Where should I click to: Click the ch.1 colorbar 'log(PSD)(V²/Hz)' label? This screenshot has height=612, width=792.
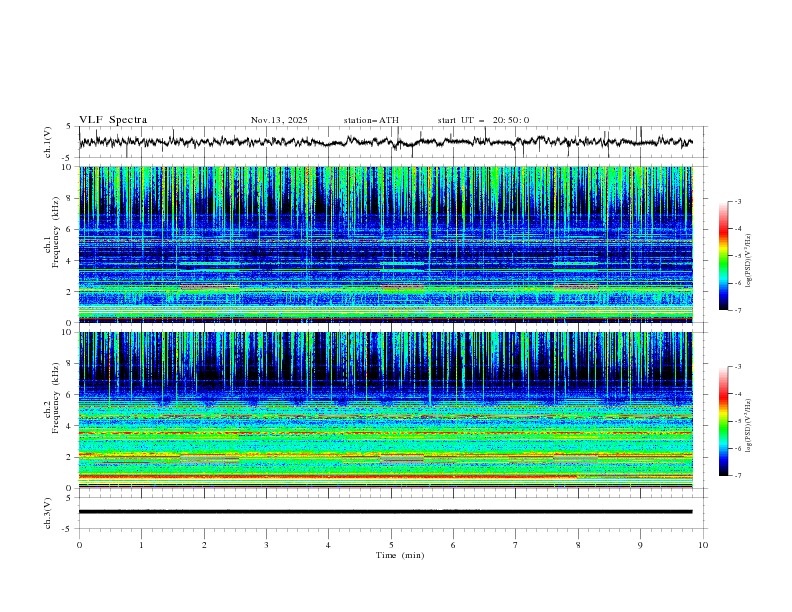pyautogui.click(x=749, y=261)
